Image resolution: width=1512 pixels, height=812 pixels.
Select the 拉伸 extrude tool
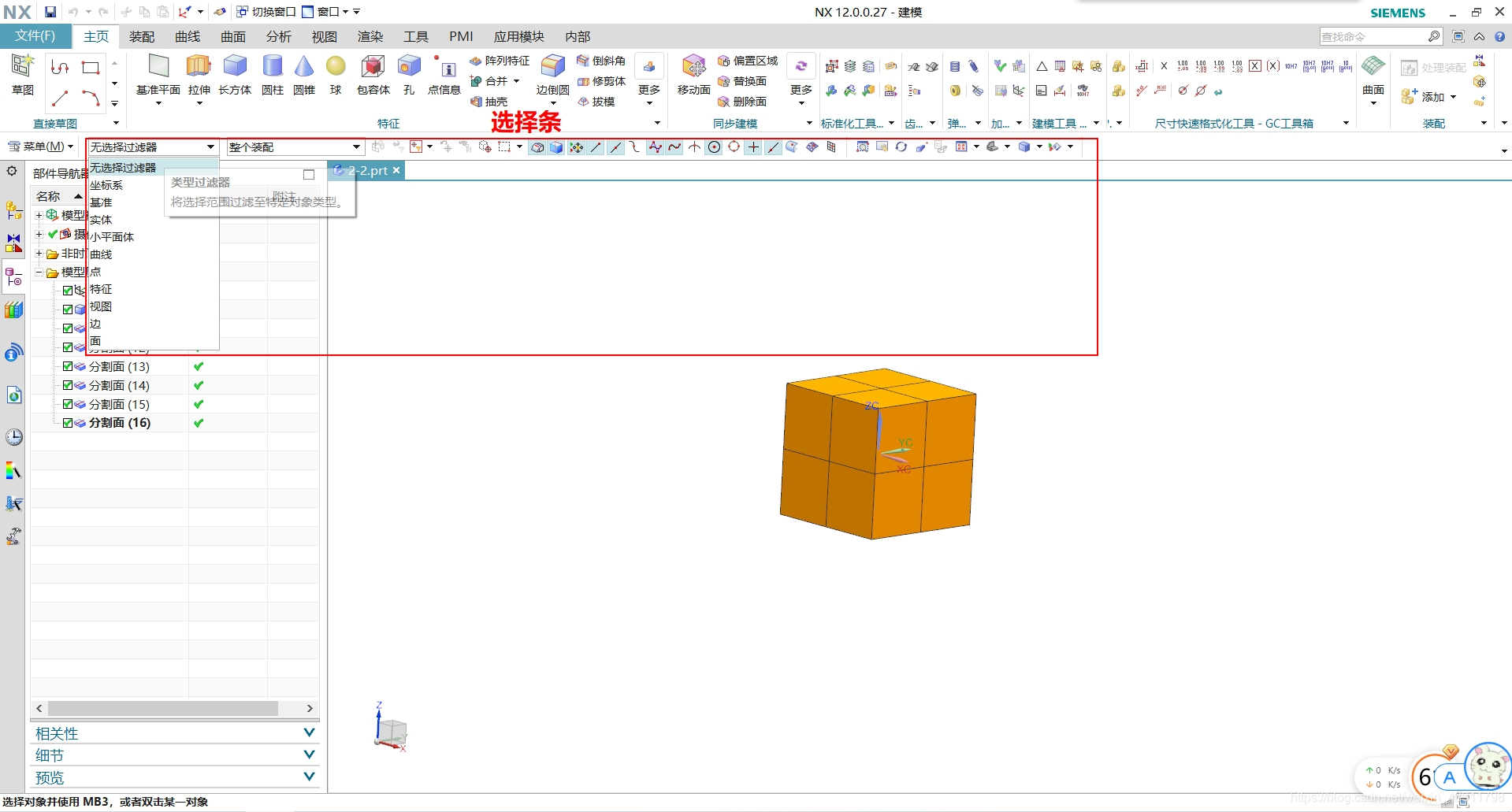pos(199,74)
